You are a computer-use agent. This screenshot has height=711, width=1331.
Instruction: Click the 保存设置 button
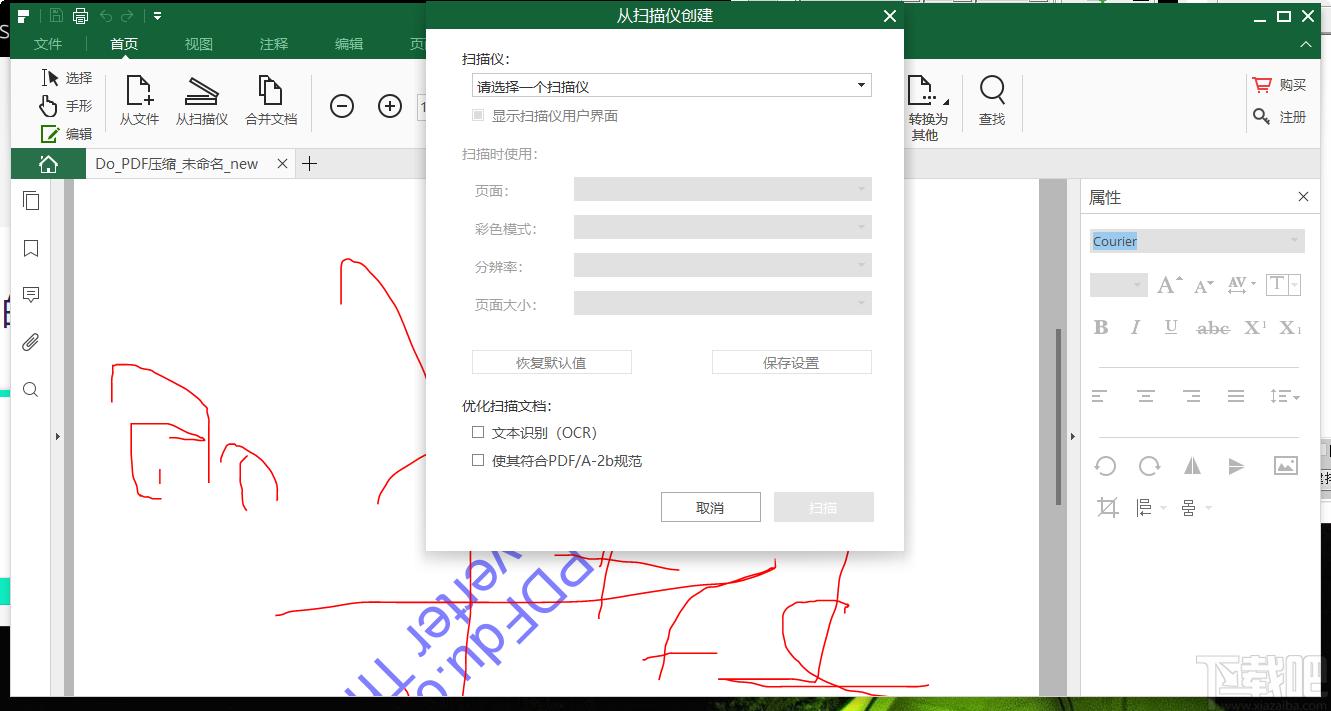791,362
